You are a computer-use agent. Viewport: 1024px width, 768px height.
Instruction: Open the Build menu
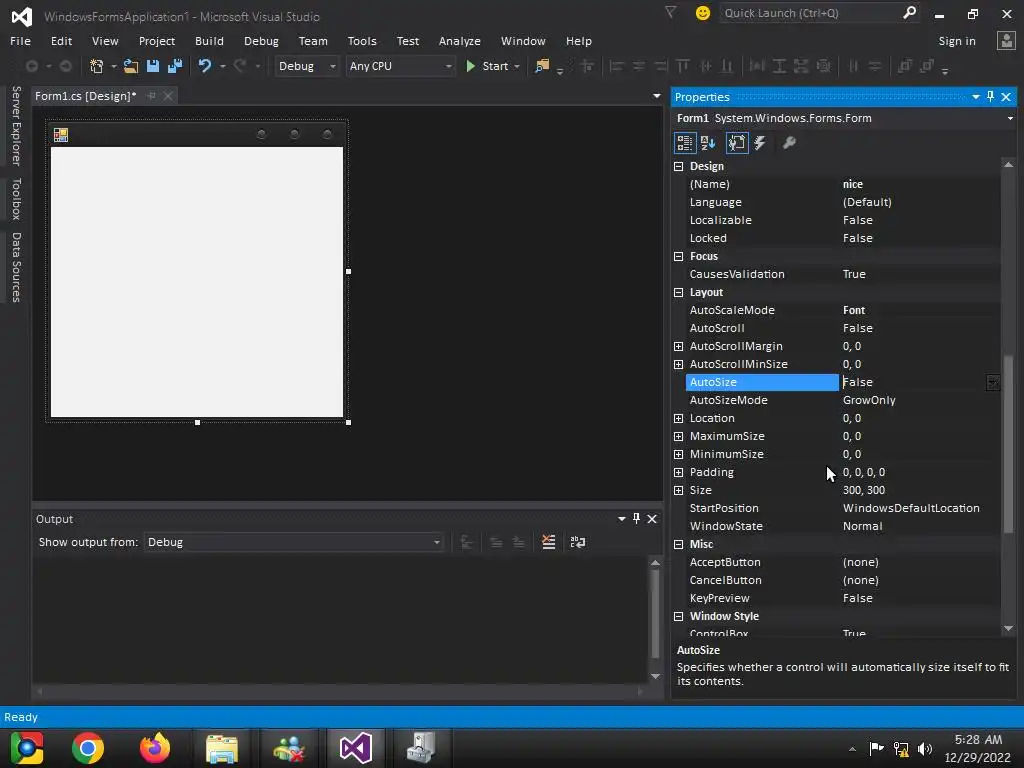pos(209,40)
